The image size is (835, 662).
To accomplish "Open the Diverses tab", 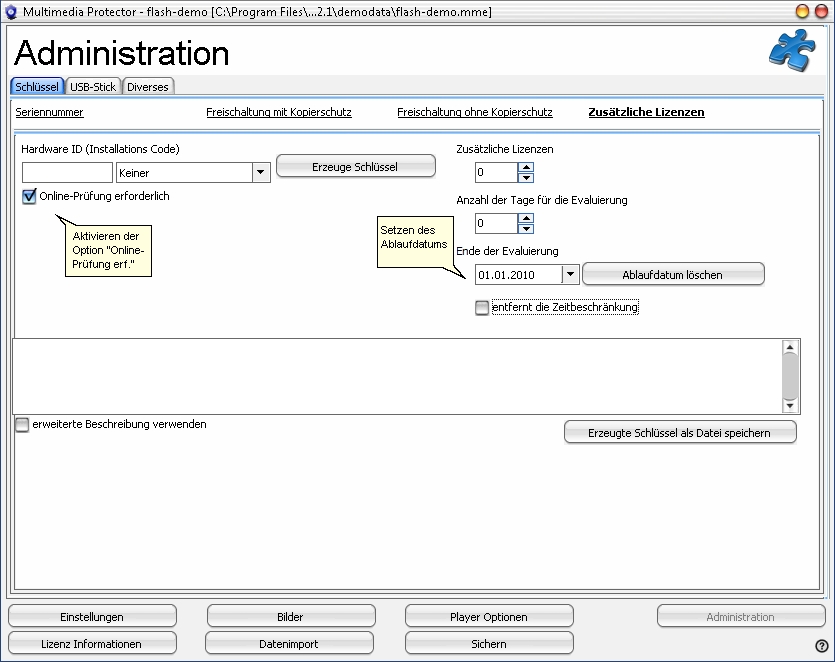I will tap(148, 87).
